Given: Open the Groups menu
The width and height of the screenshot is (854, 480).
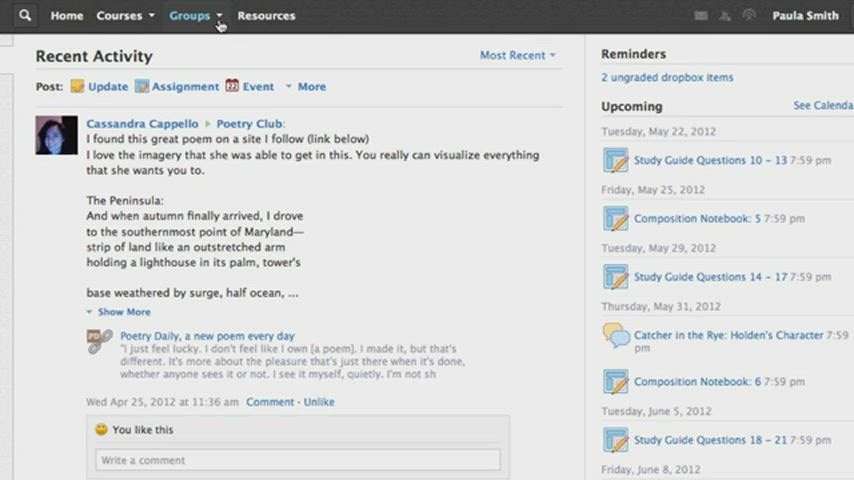Looking at the screenshot, I should pyautogui.click(x=195, y=16).
